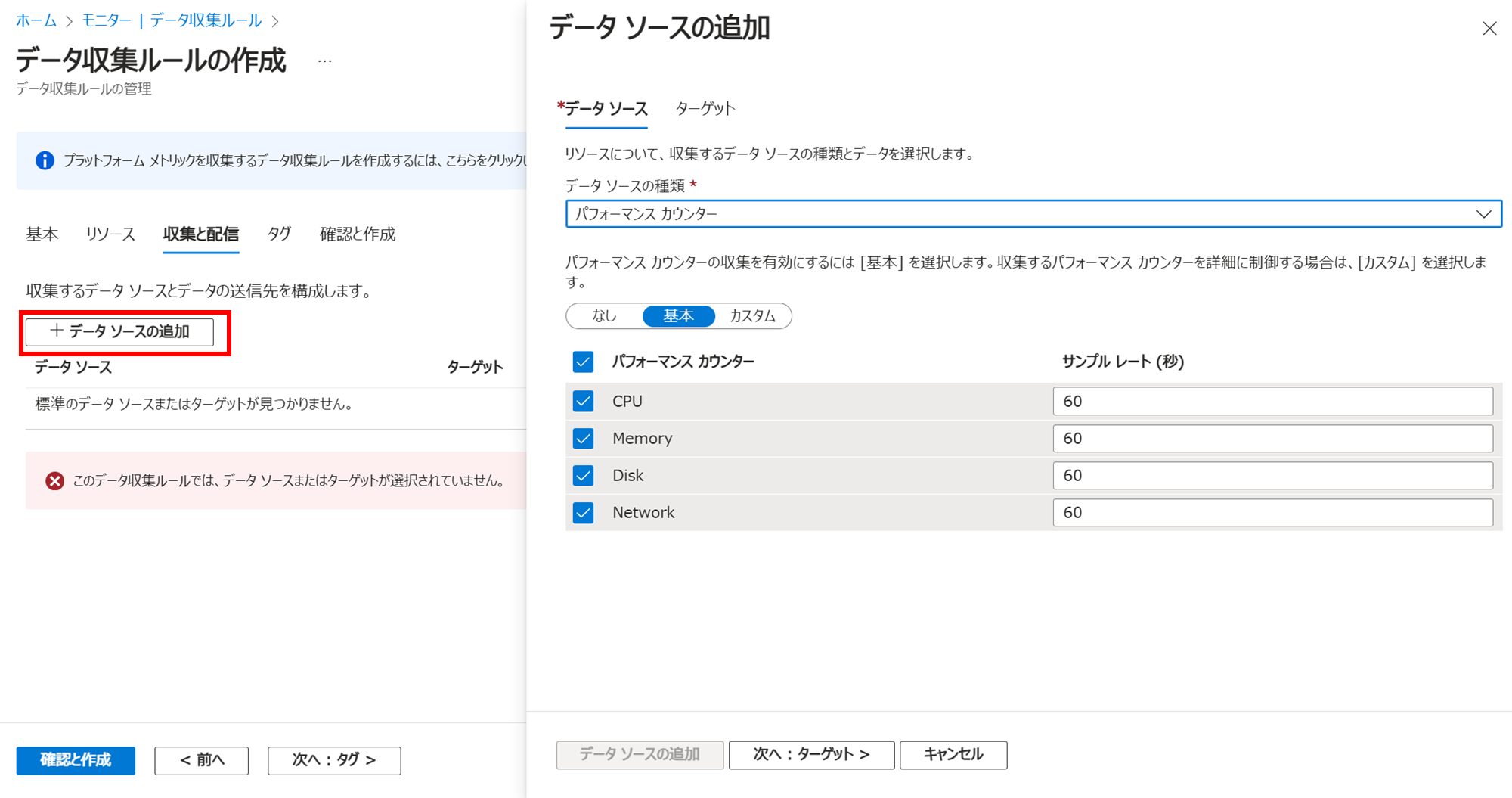Click the キャンセル button
This screenshot has height=798, width=1512.
(953, 755)
